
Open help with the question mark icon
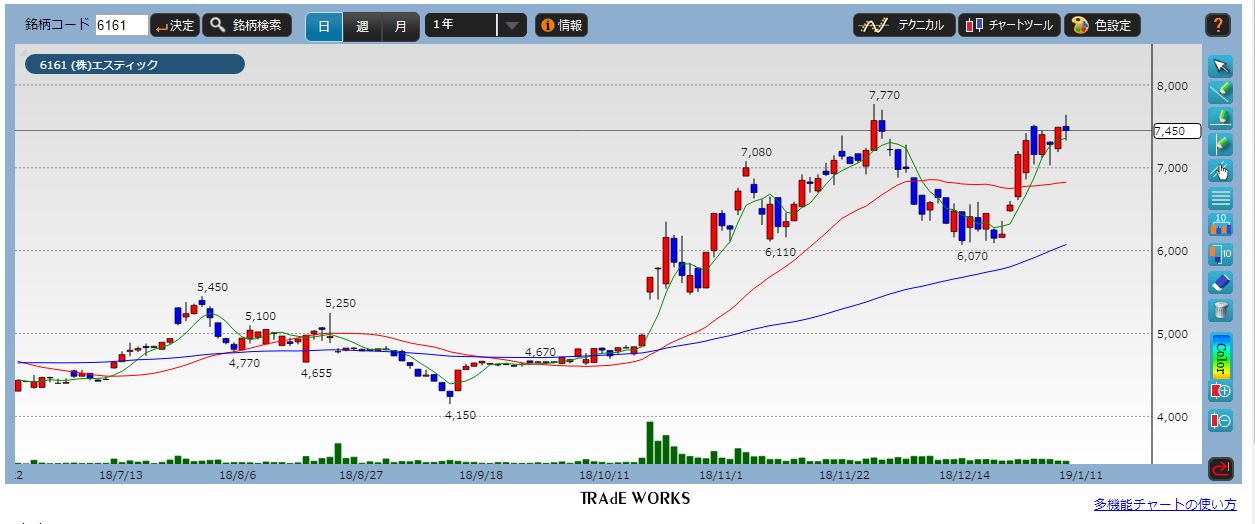click(1217, 25)
